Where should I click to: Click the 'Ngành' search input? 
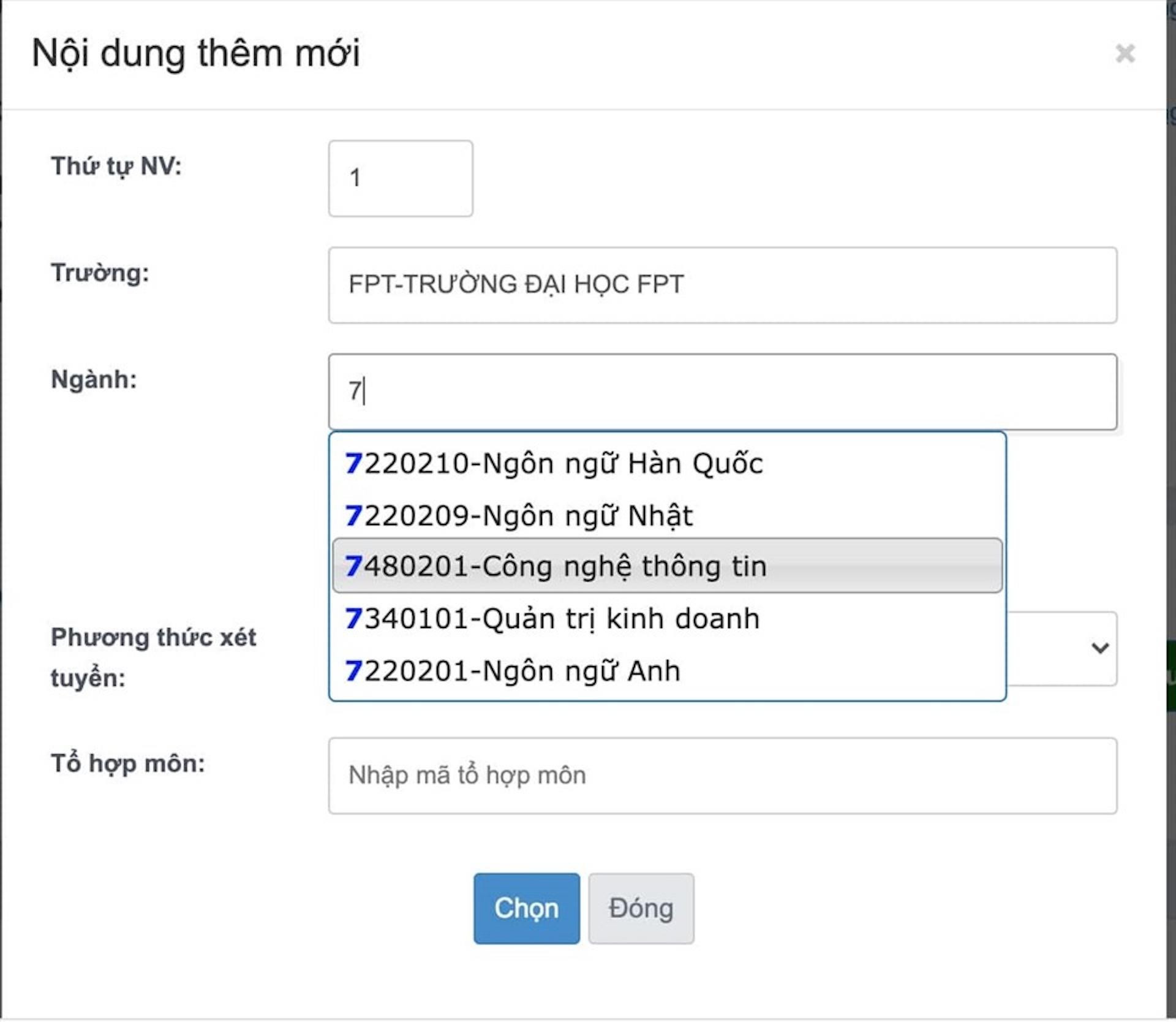click(723, 392)
